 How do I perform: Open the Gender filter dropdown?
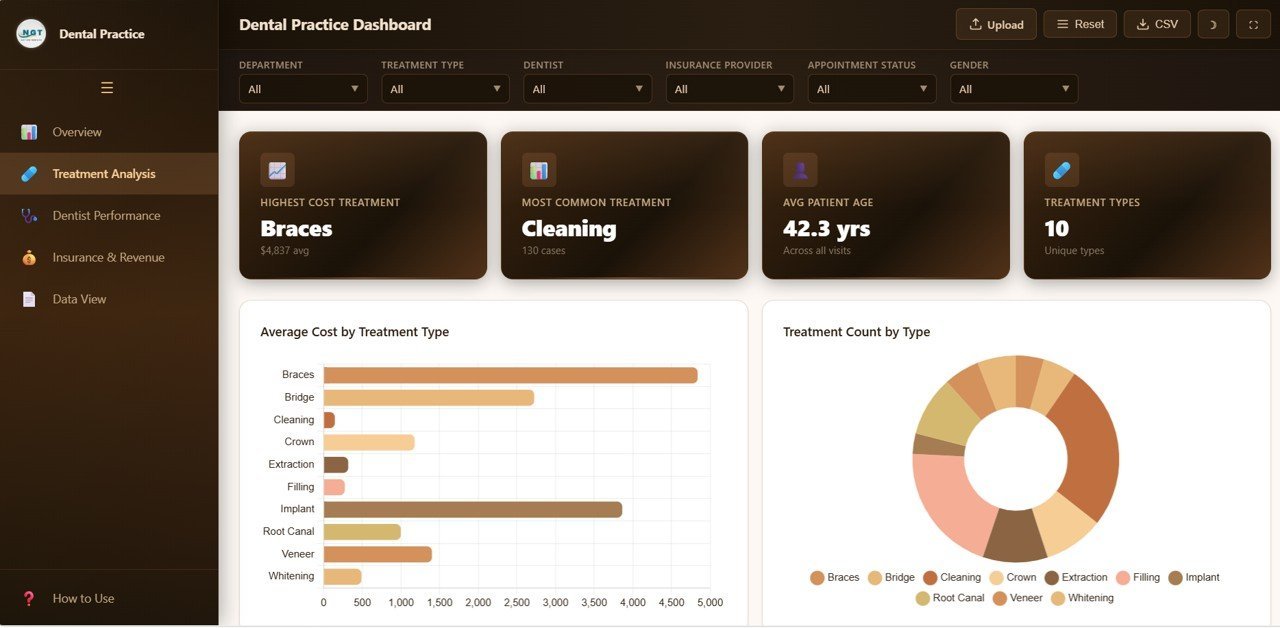pyautogui.click(x=1013, y=88)
